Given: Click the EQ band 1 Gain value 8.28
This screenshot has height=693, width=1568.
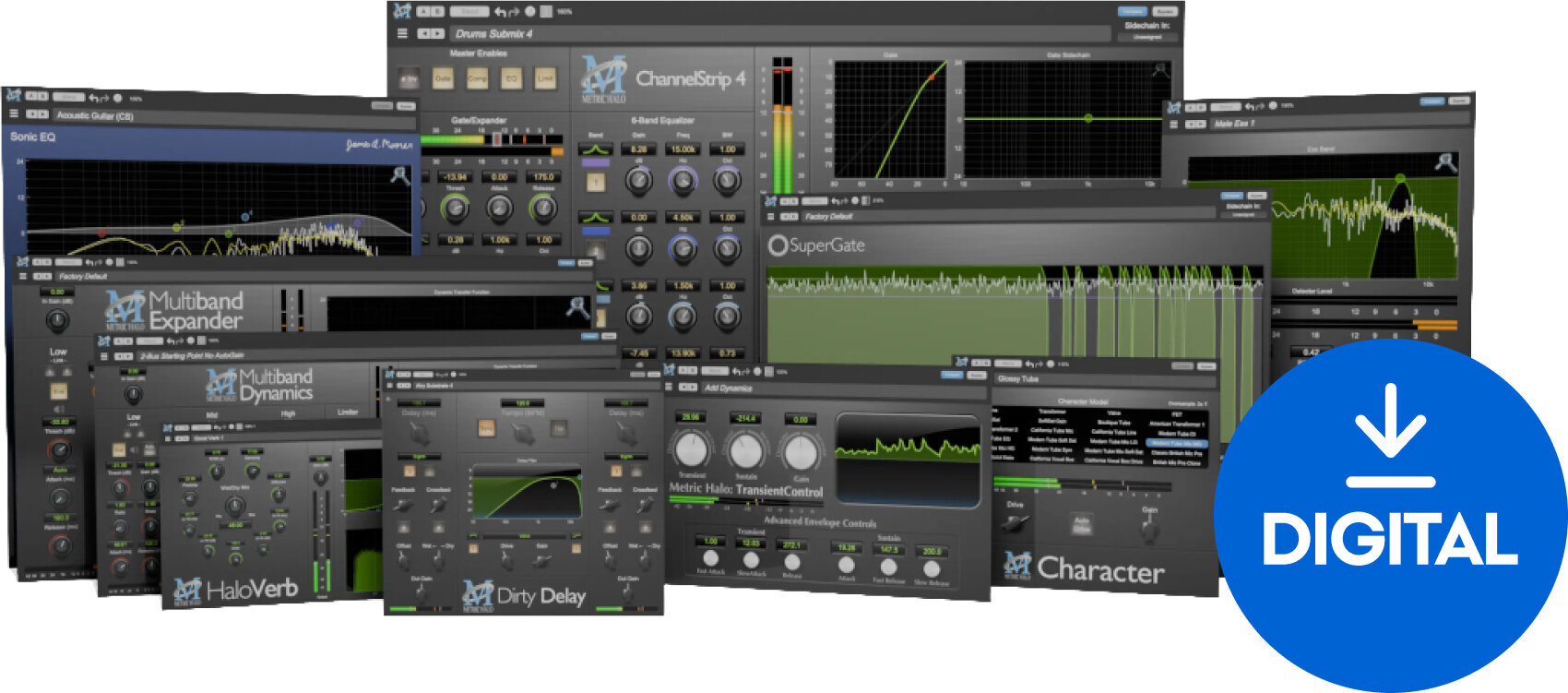Looking at the screenshot, I should tap(638, 149).
